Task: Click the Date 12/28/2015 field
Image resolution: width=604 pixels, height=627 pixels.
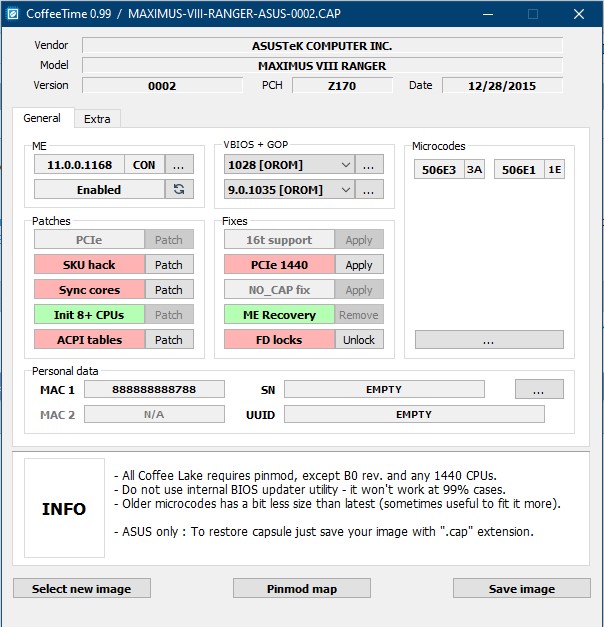Action: point(502,86)
